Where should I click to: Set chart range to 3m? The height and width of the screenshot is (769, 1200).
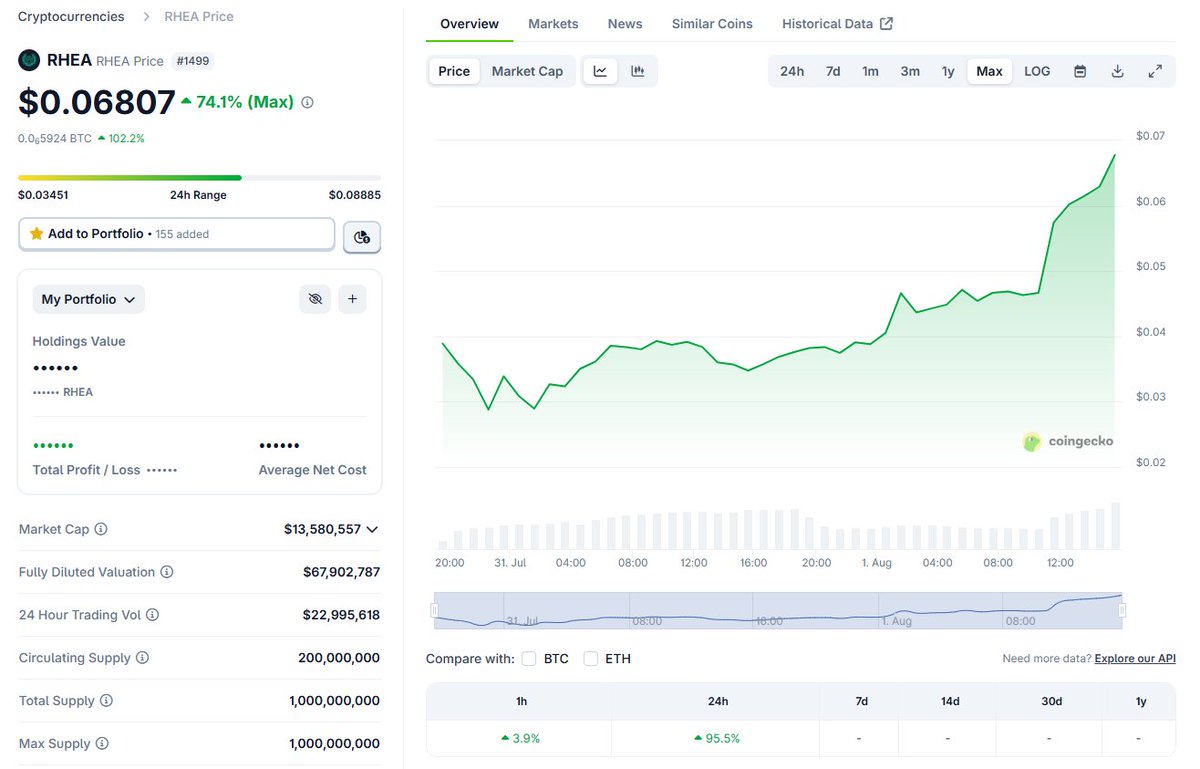pyautogui.click(x=910, y=71)
